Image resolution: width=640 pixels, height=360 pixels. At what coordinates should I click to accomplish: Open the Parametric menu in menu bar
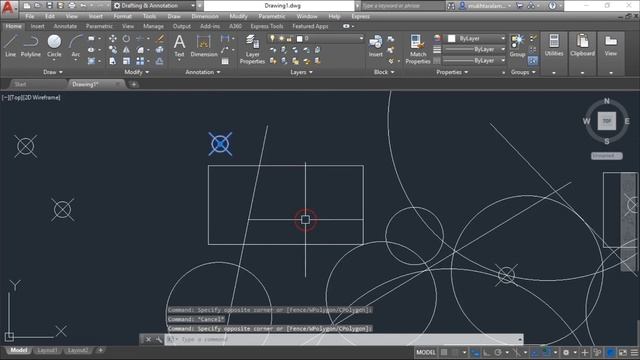coord(272,16)
